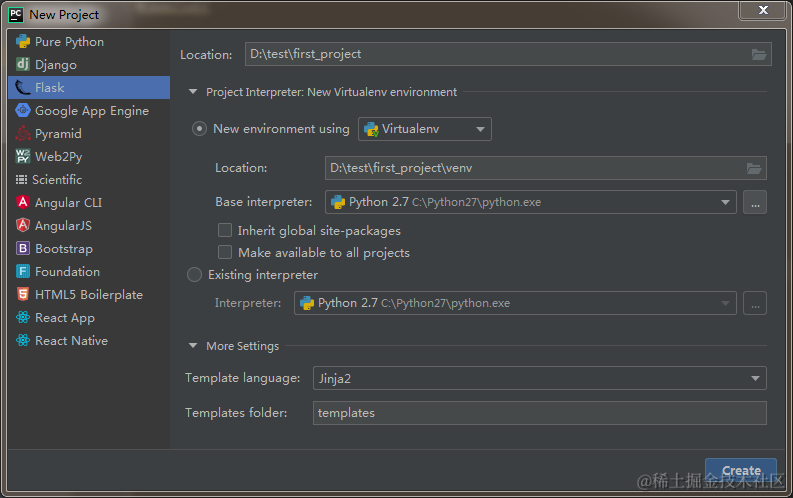Viewport: 793px width, 498px height.
Task: Click the PyCharm logo in the title bar
Action: pyautogui.click(x=16, y=15)
